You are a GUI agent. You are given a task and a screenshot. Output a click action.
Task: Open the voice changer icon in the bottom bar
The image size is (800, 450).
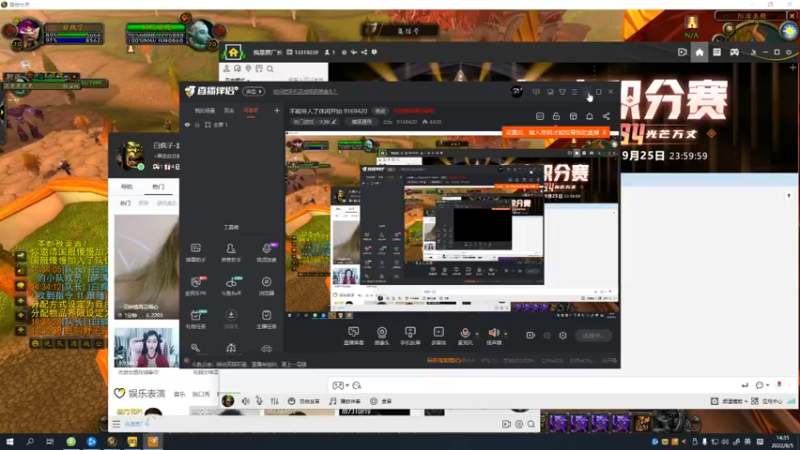click(259, 401)
